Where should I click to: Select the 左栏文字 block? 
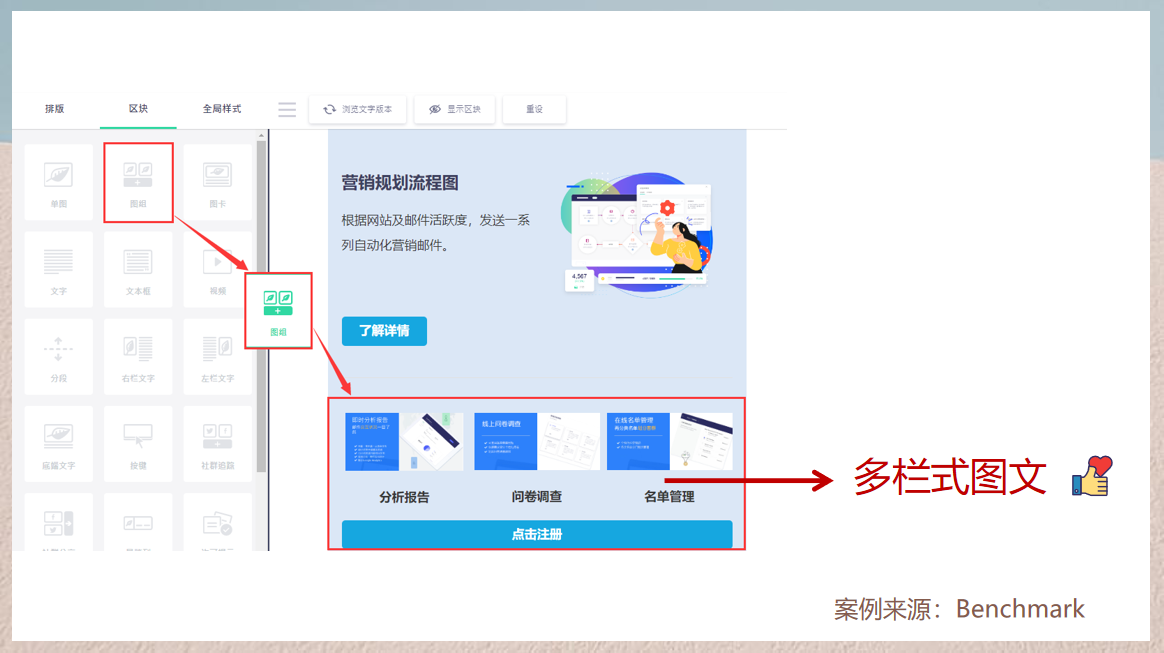click(x=218, y=356)
